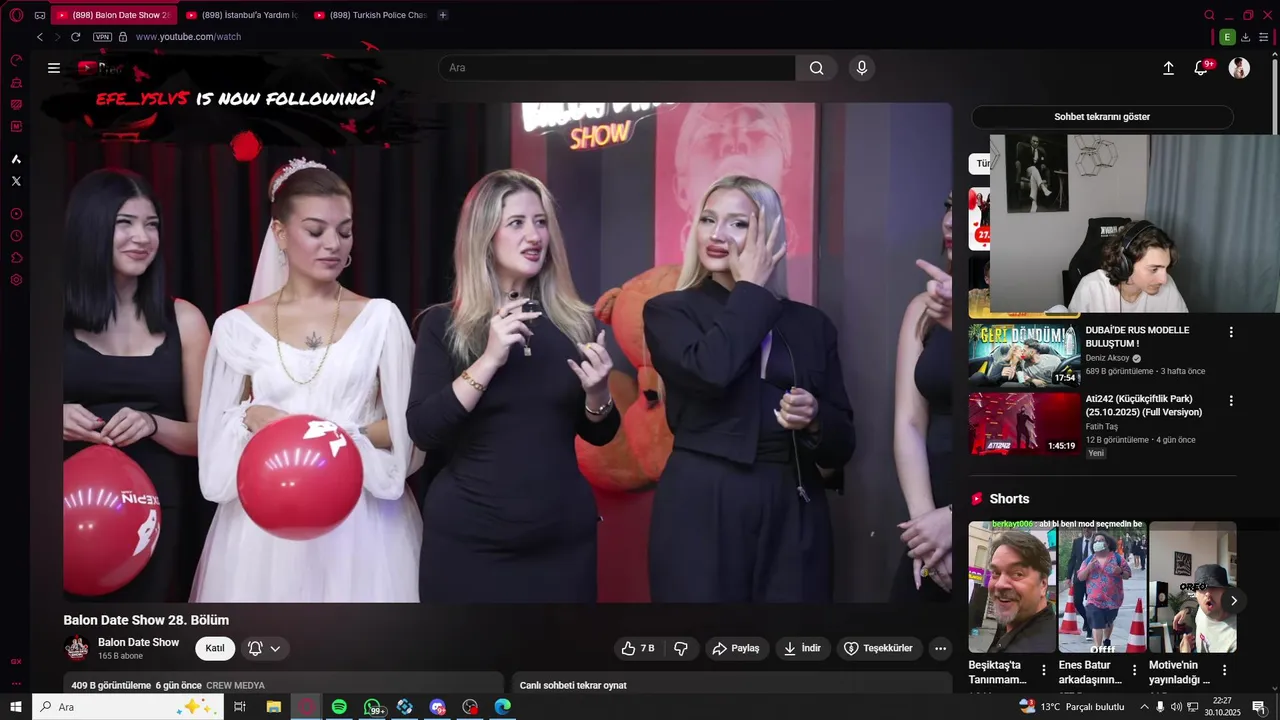1280x720 pixels.
Task: Play Beşiktaş'ta Tanınmam short
Action: (1012, 587)
